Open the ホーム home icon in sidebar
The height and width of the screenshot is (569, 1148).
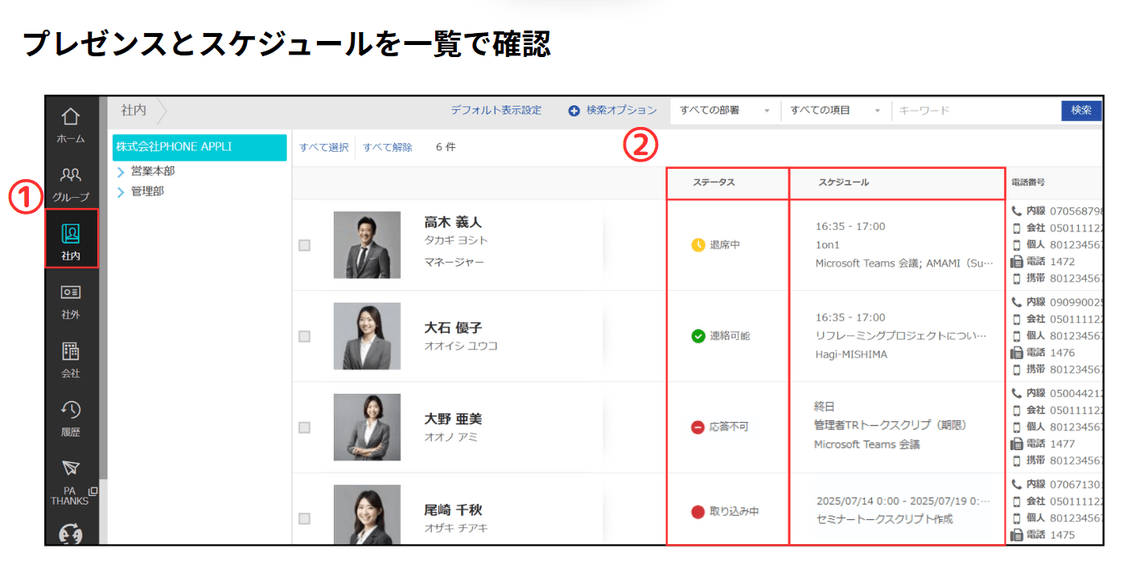point(70,118)
